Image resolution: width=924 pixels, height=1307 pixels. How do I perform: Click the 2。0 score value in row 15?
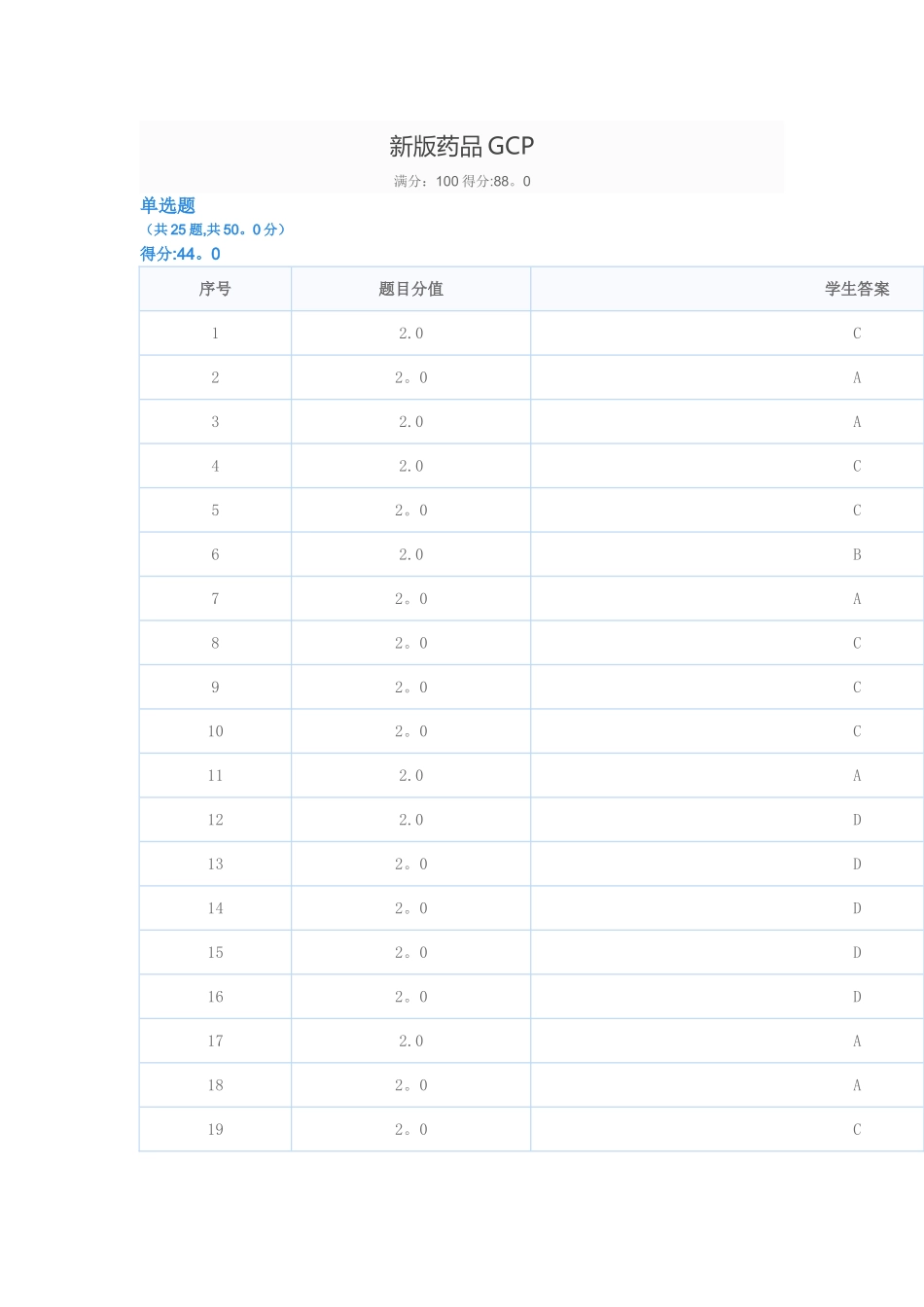coord(410,953)
